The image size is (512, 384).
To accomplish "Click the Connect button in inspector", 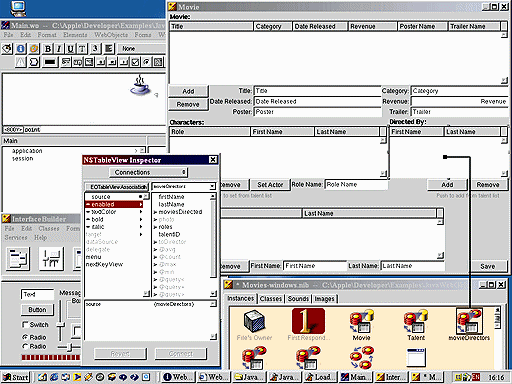I will tap(181, 354).
